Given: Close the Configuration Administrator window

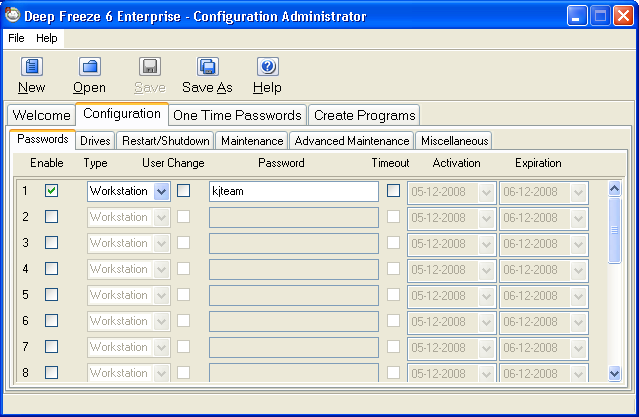Looking at the screenshot, I should click(624, 16).
